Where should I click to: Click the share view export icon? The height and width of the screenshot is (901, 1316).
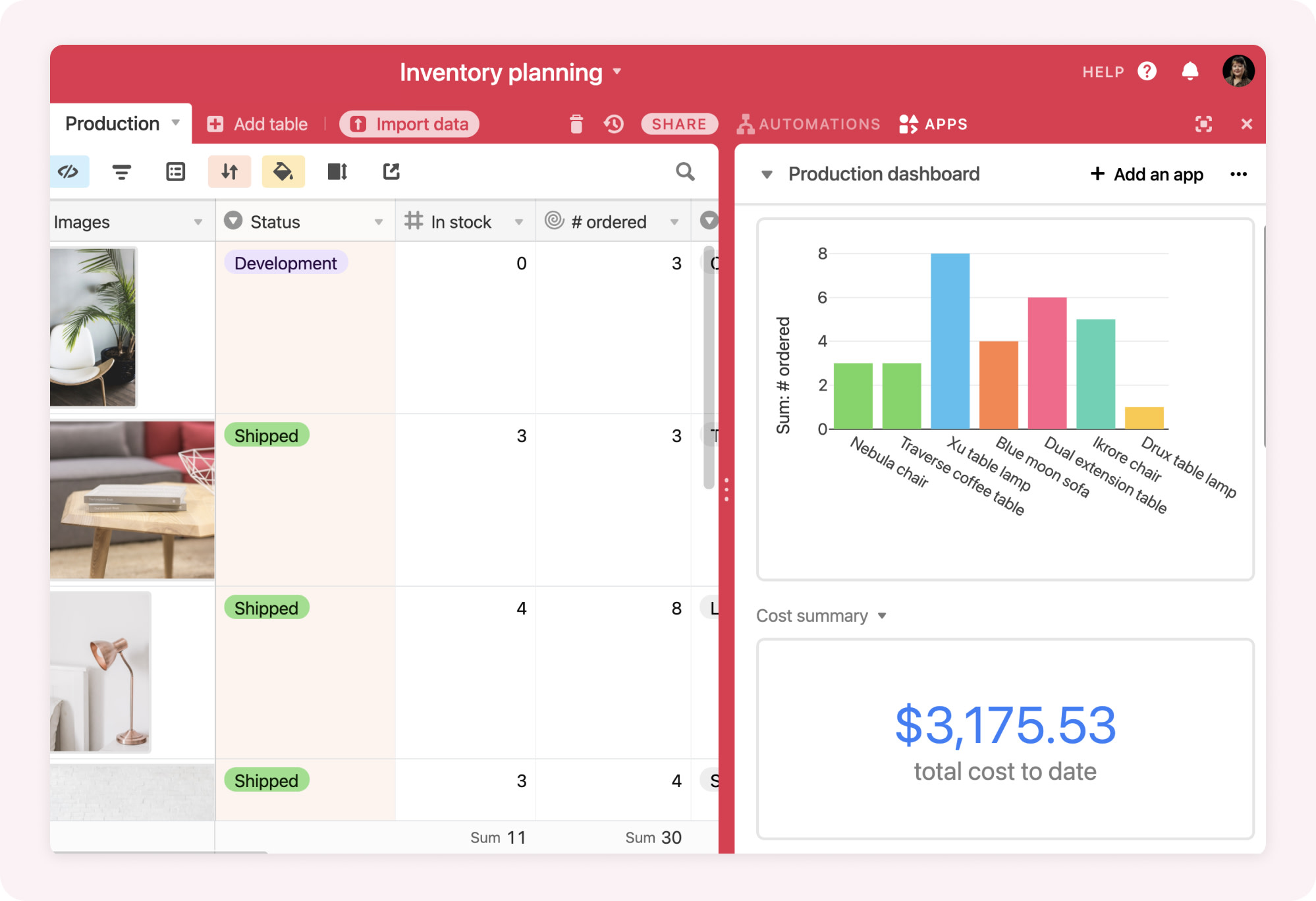tap(391, 171)
